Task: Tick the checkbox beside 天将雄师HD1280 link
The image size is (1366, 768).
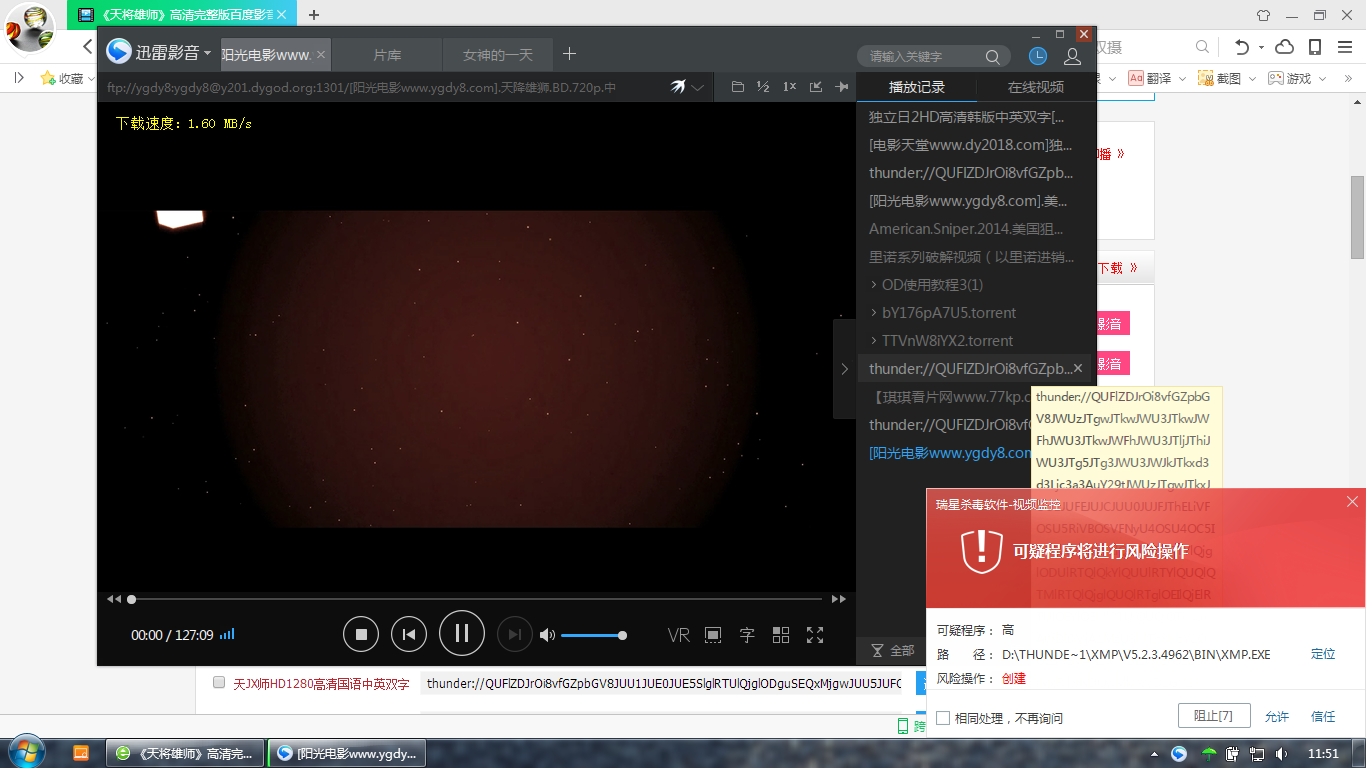Action: point(219,683)
